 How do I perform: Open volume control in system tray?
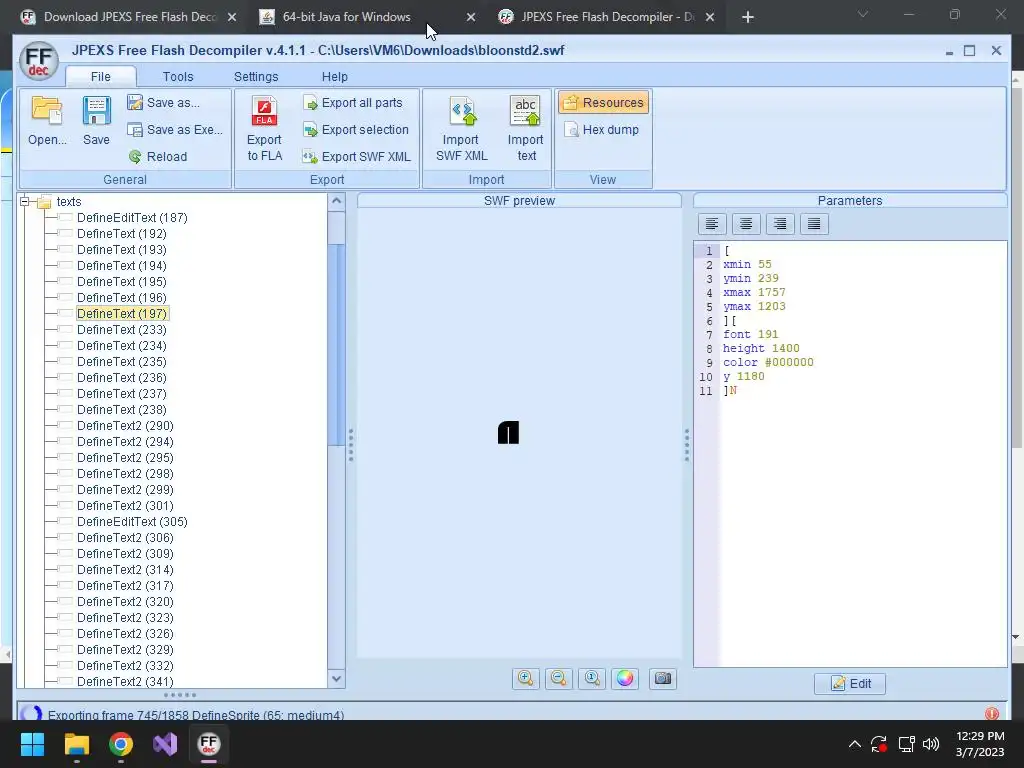pos(931,744)
